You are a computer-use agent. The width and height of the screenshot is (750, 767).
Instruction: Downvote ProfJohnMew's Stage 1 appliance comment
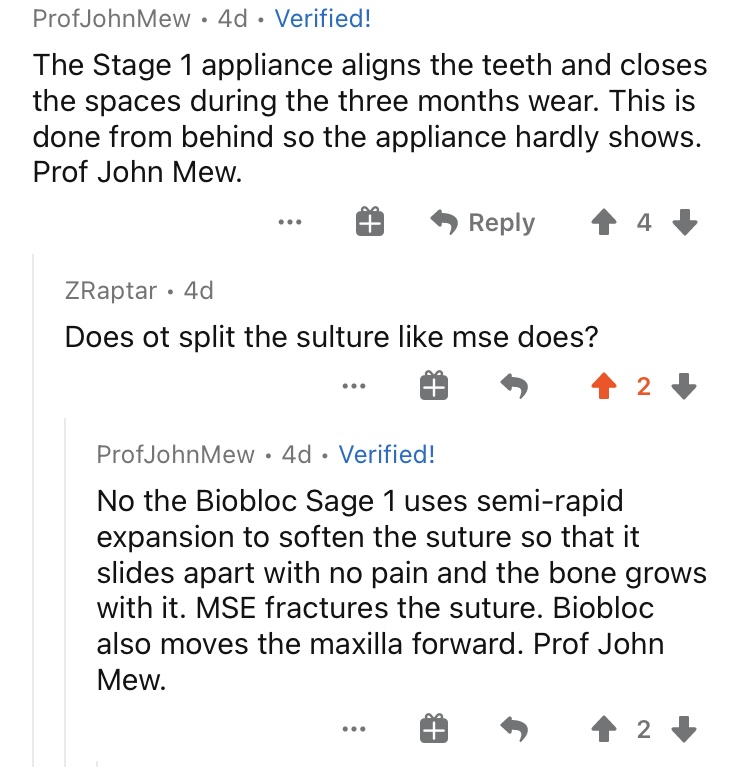click(x=684, y=222)
